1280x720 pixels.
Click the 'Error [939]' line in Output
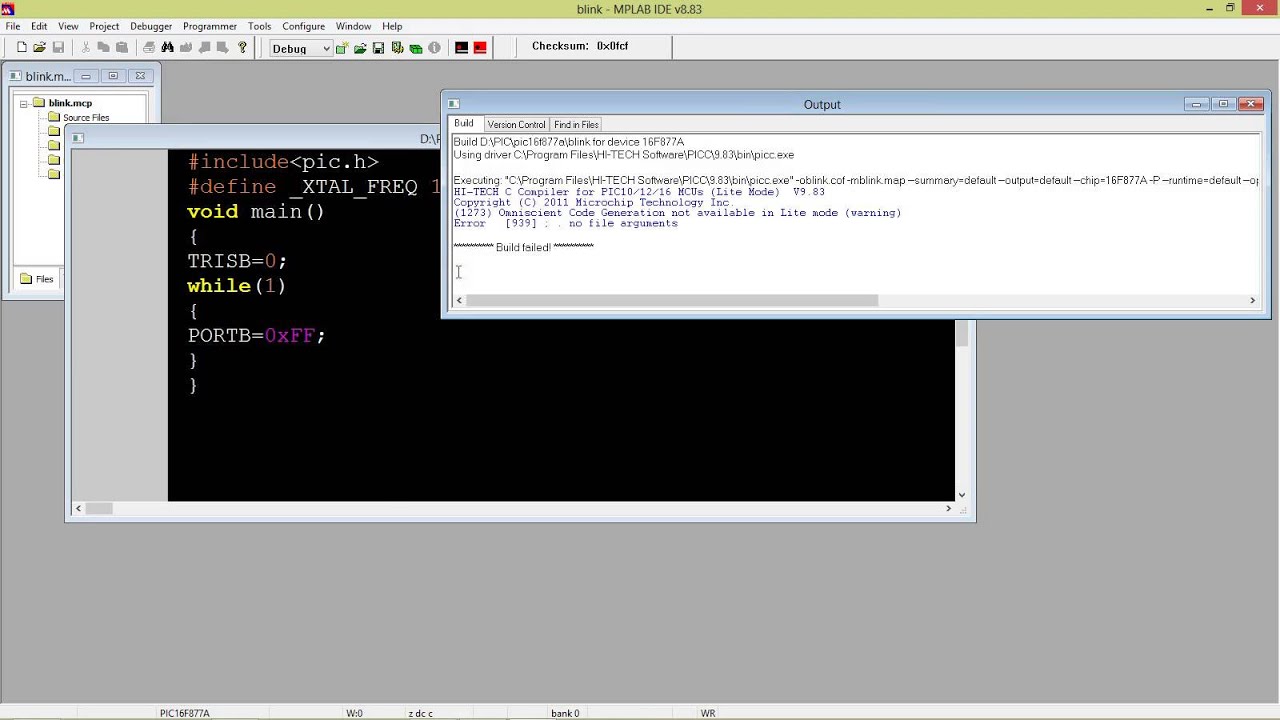pos(565,223)
